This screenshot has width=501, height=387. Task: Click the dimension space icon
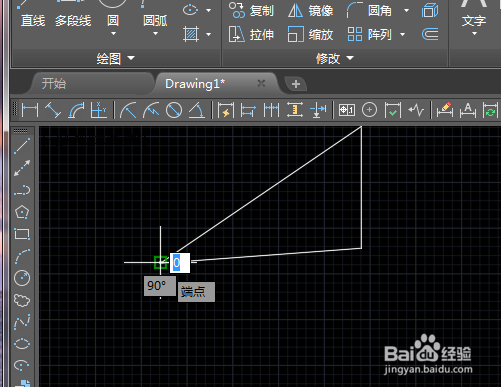(x=295, y=110)
